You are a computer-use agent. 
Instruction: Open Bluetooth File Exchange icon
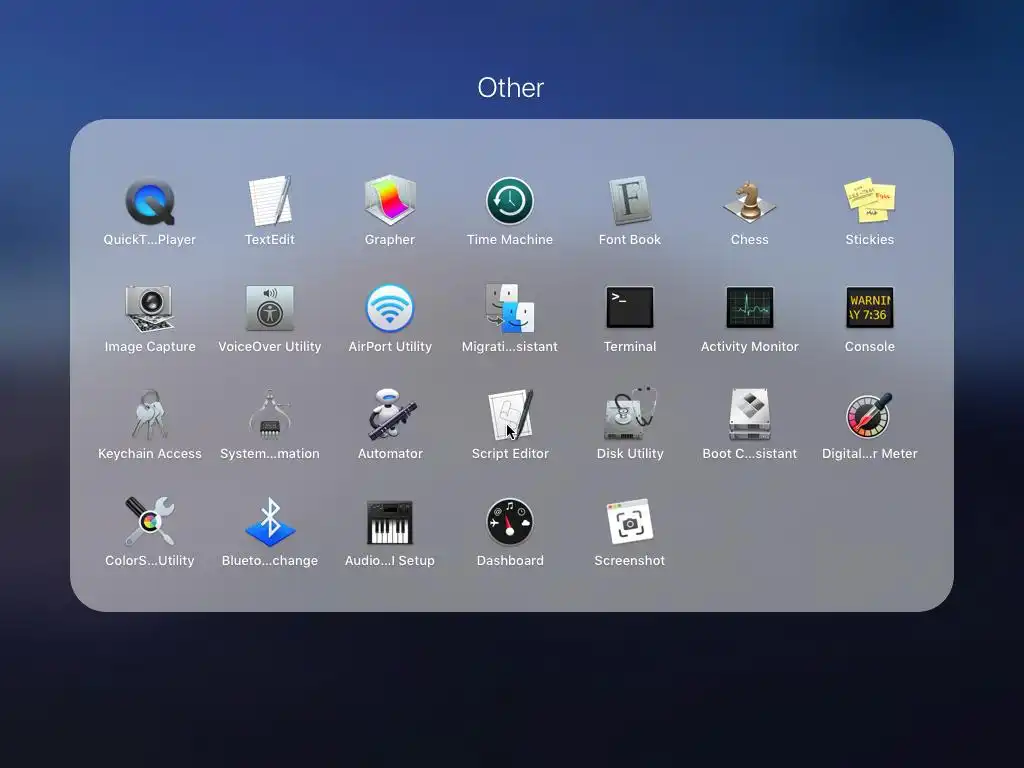click(270, 522)
